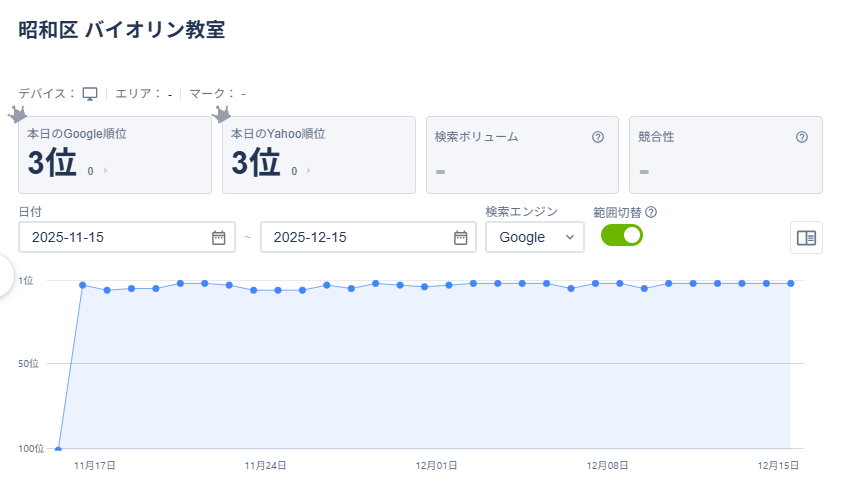Screen dimensions: 845x481
Task: Open help icon for 競合性
Action: click(x=802, y=137)
